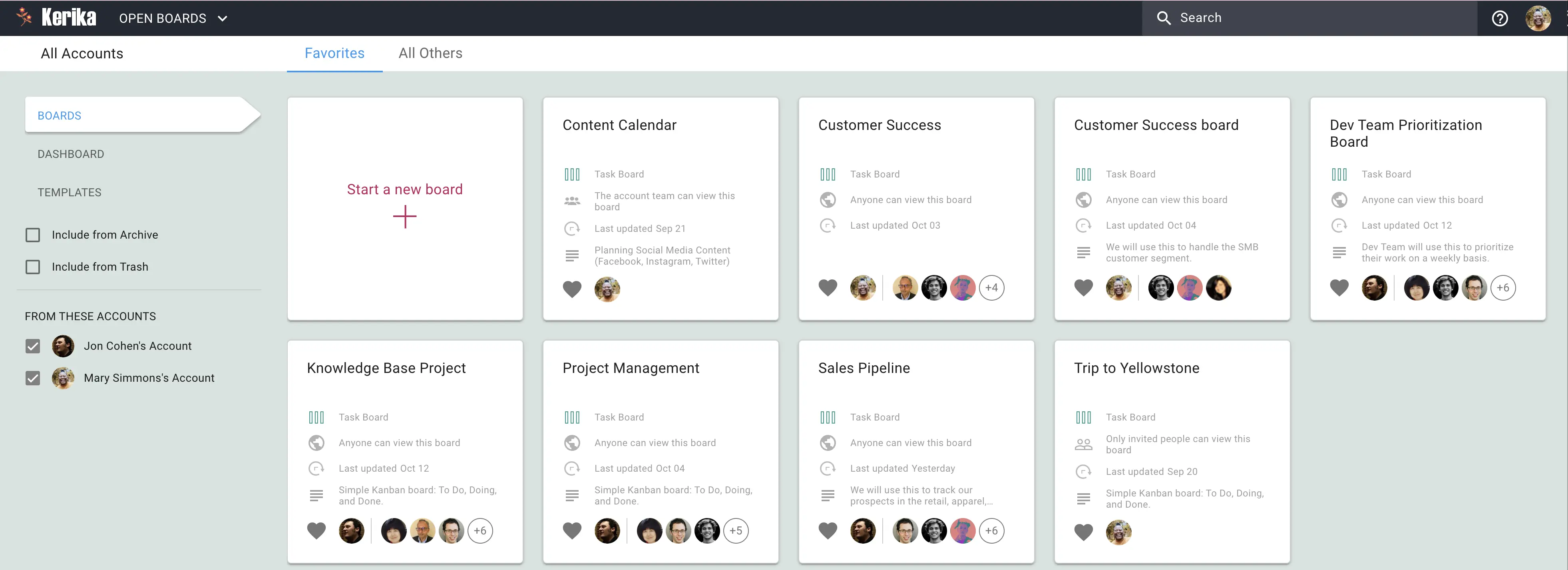This screenshot has height=570, width=1568.
Task: Open the DASHBOARD section
Action: point(71,154)
